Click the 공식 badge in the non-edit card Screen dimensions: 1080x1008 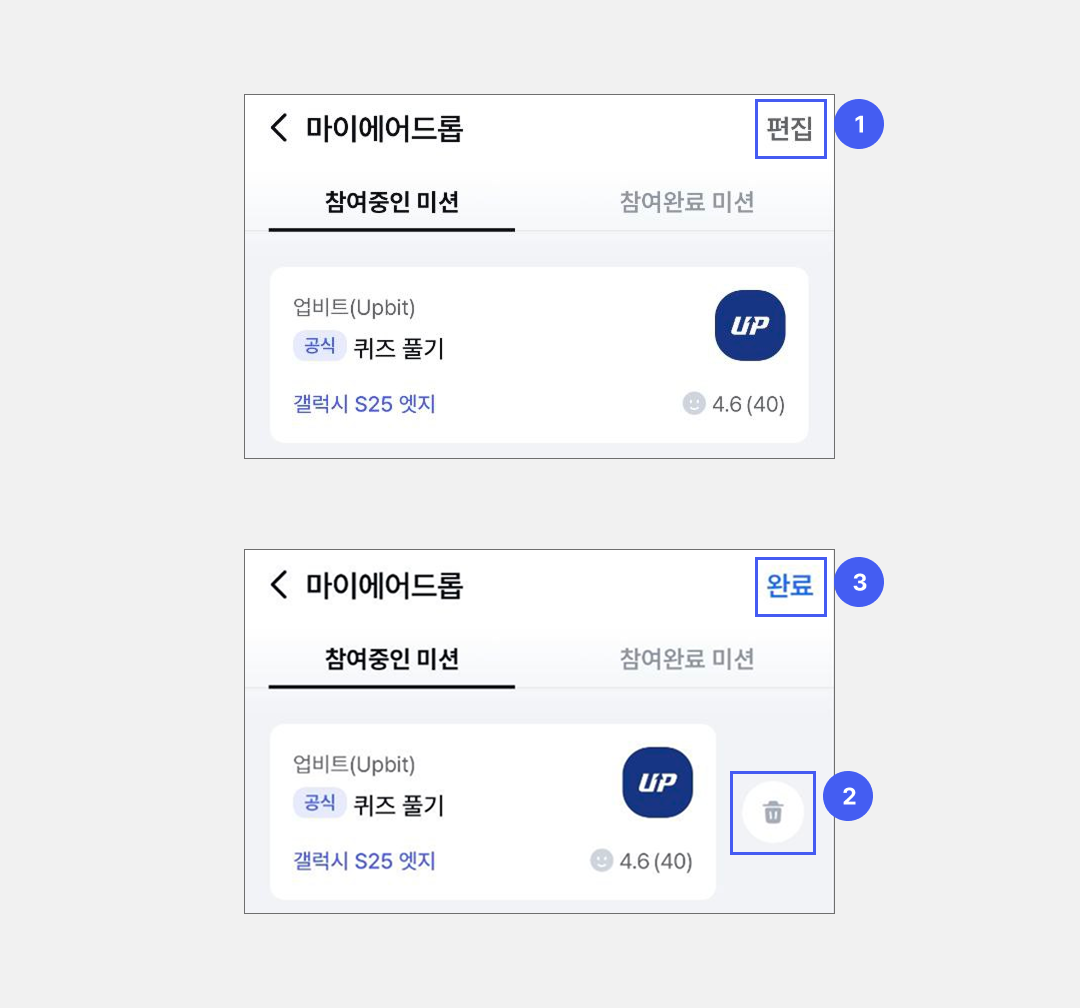point(319,346)
